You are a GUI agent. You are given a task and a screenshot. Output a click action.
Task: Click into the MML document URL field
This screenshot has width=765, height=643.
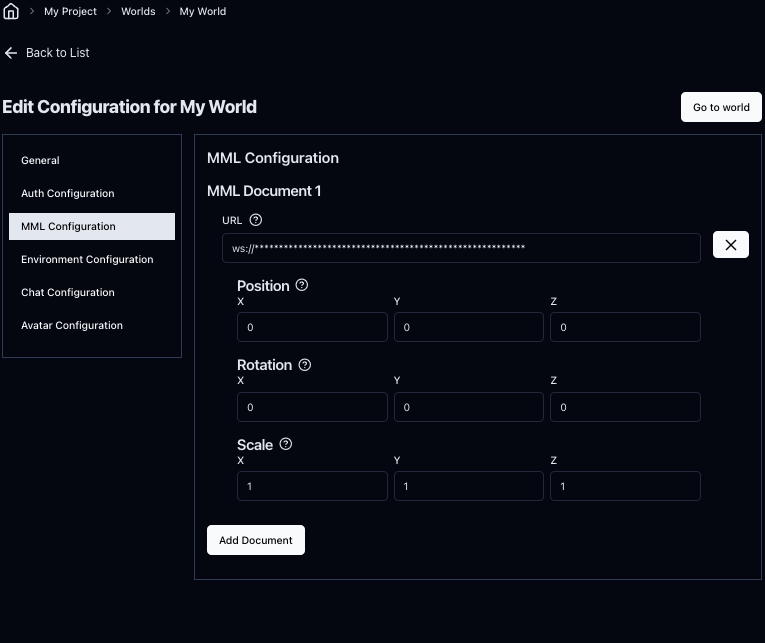tap(461, 248)
